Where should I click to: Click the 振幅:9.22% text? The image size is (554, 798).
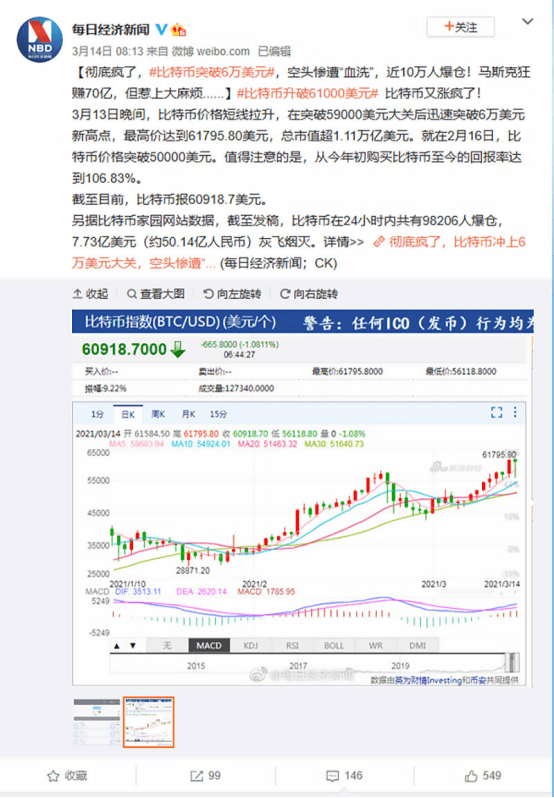106,388
